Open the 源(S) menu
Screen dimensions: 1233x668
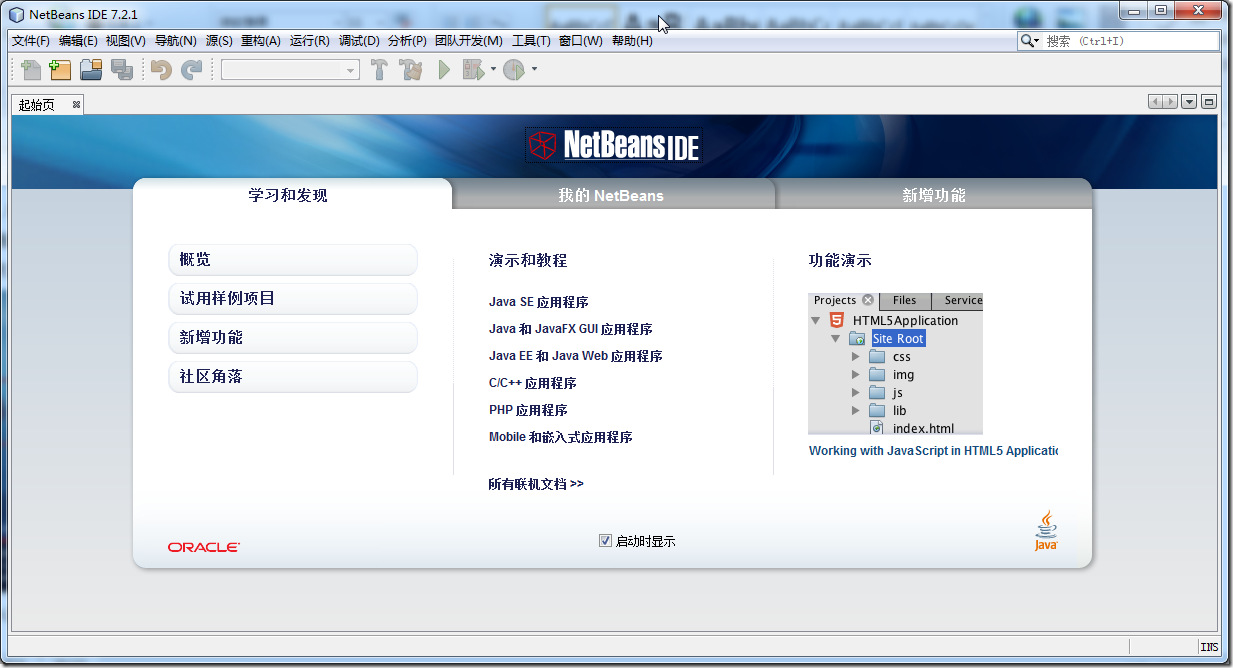tap(219, 41)
